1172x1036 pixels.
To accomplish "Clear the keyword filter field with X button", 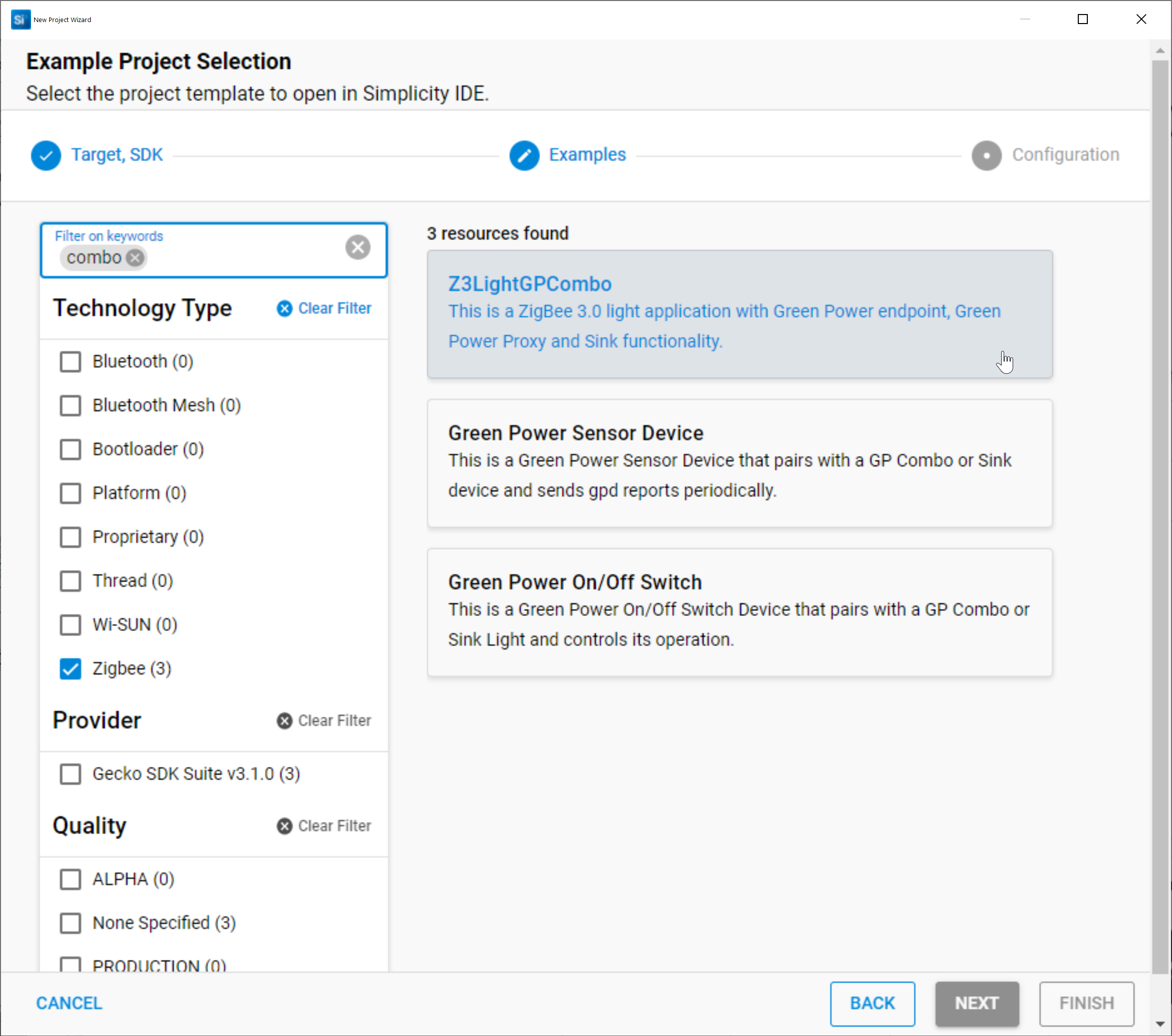I will click(x=358, y=247).
